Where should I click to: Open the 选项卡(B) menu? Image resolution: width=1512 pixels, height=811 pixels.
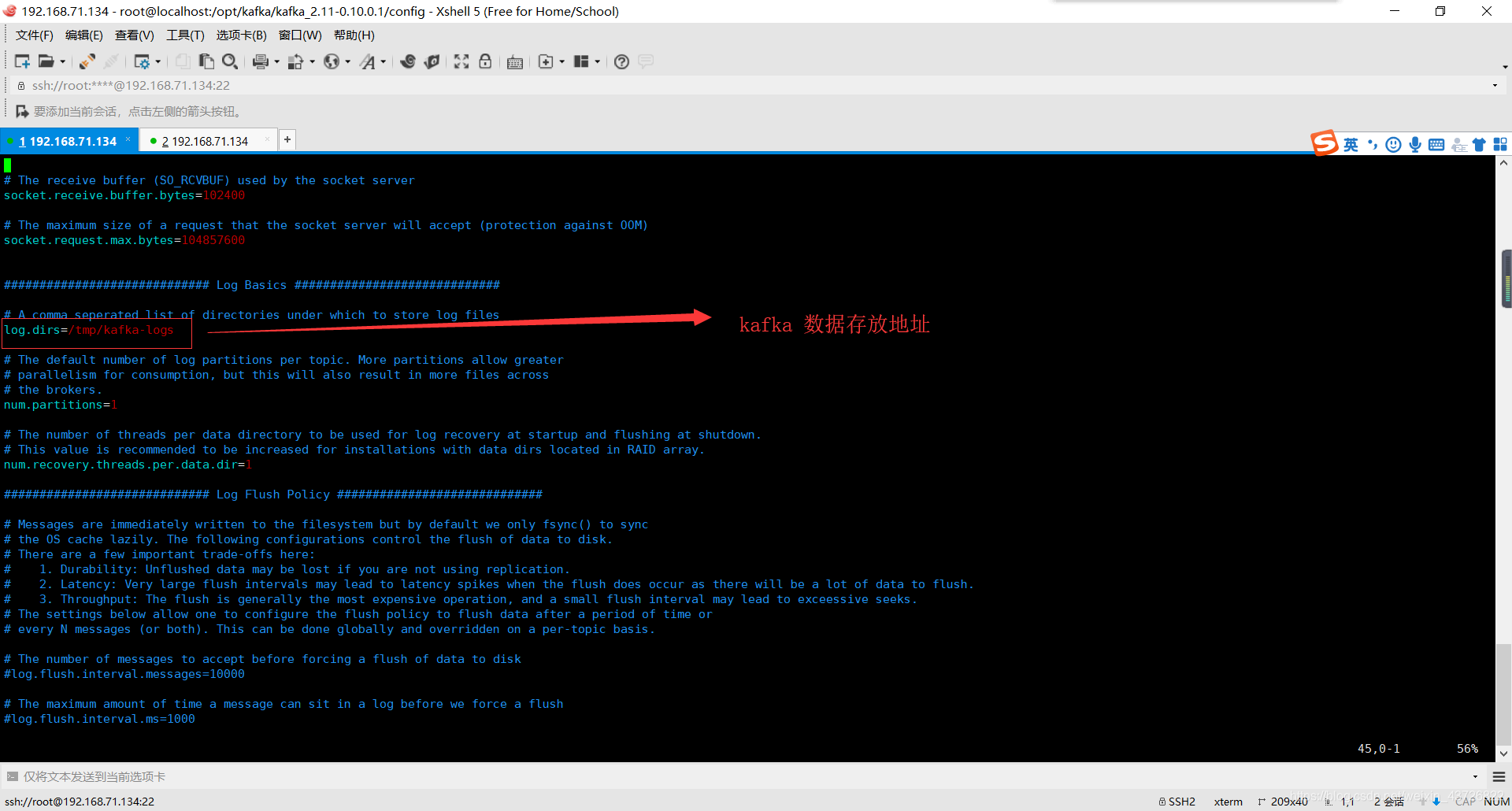point(242,35)
